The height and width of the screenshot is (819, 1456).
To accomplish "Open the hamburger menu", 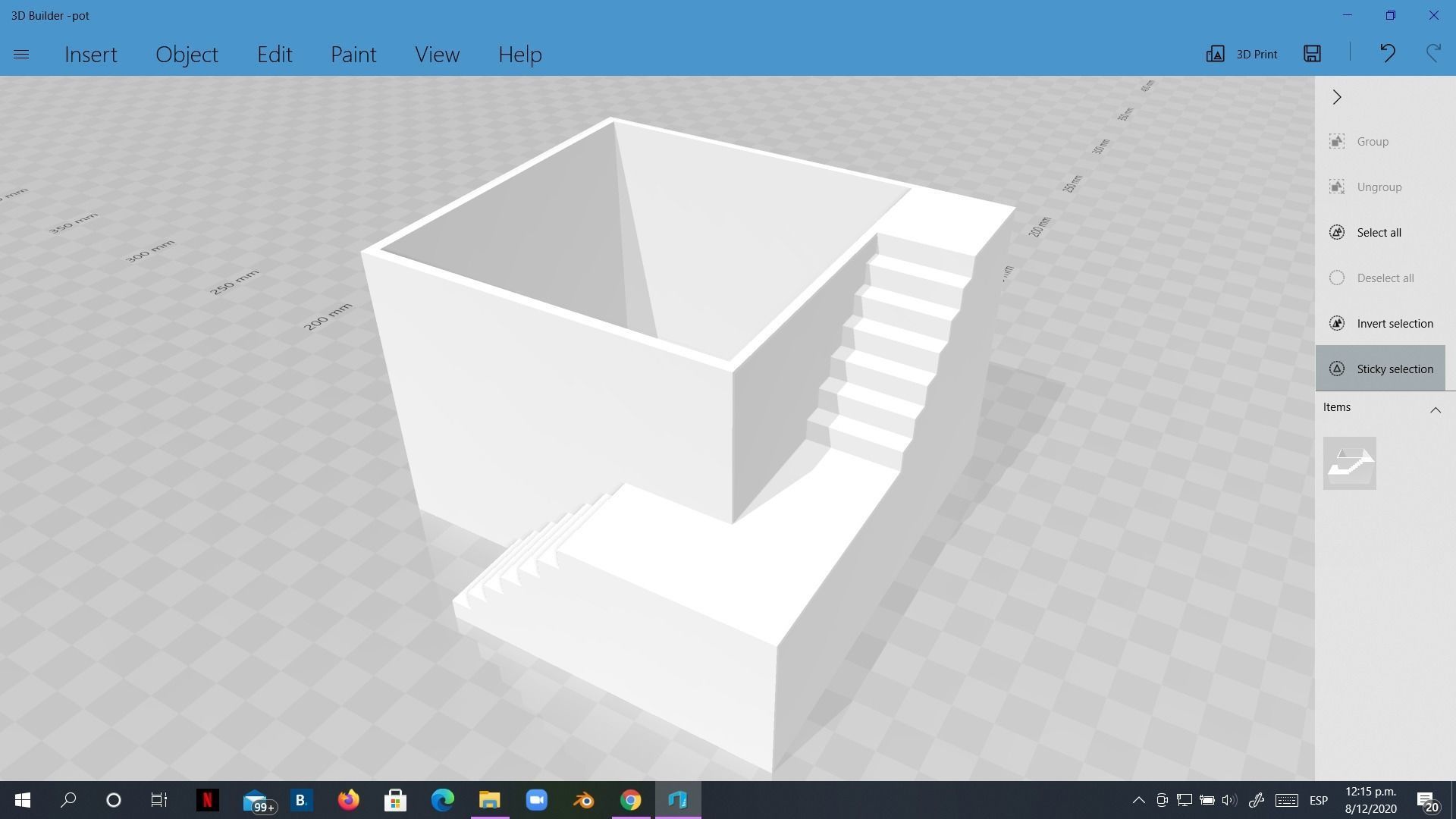I will point(21,55).
